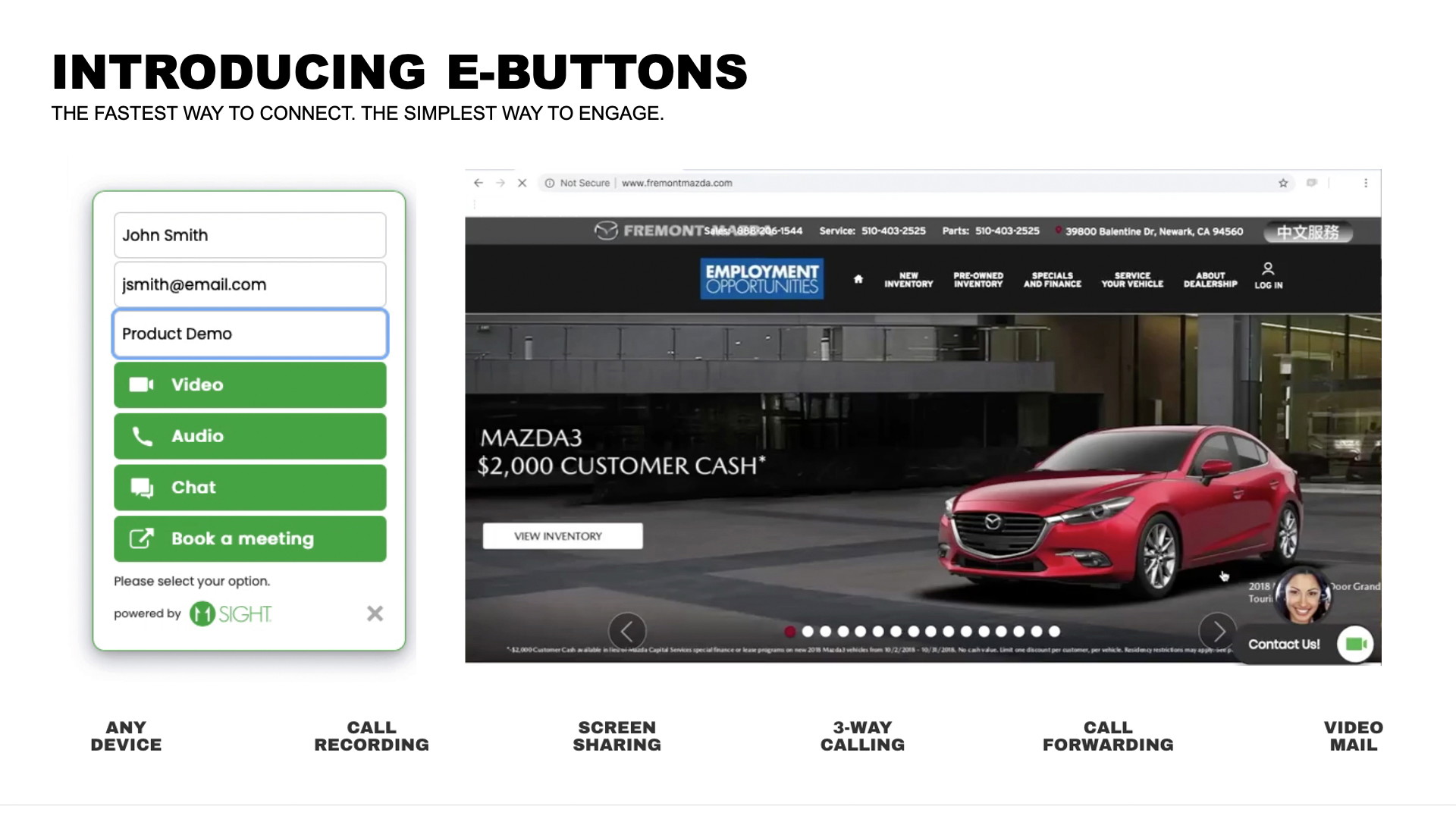Click the browser back arrow
This screenshot has height=819, width=1456.
478,183
